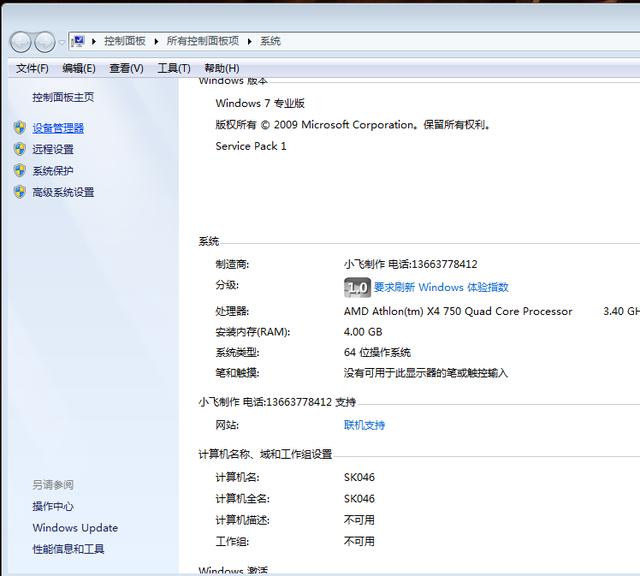Open 操作中心 link
Viewport: 640px width, 576px height.
pos(53,506)
